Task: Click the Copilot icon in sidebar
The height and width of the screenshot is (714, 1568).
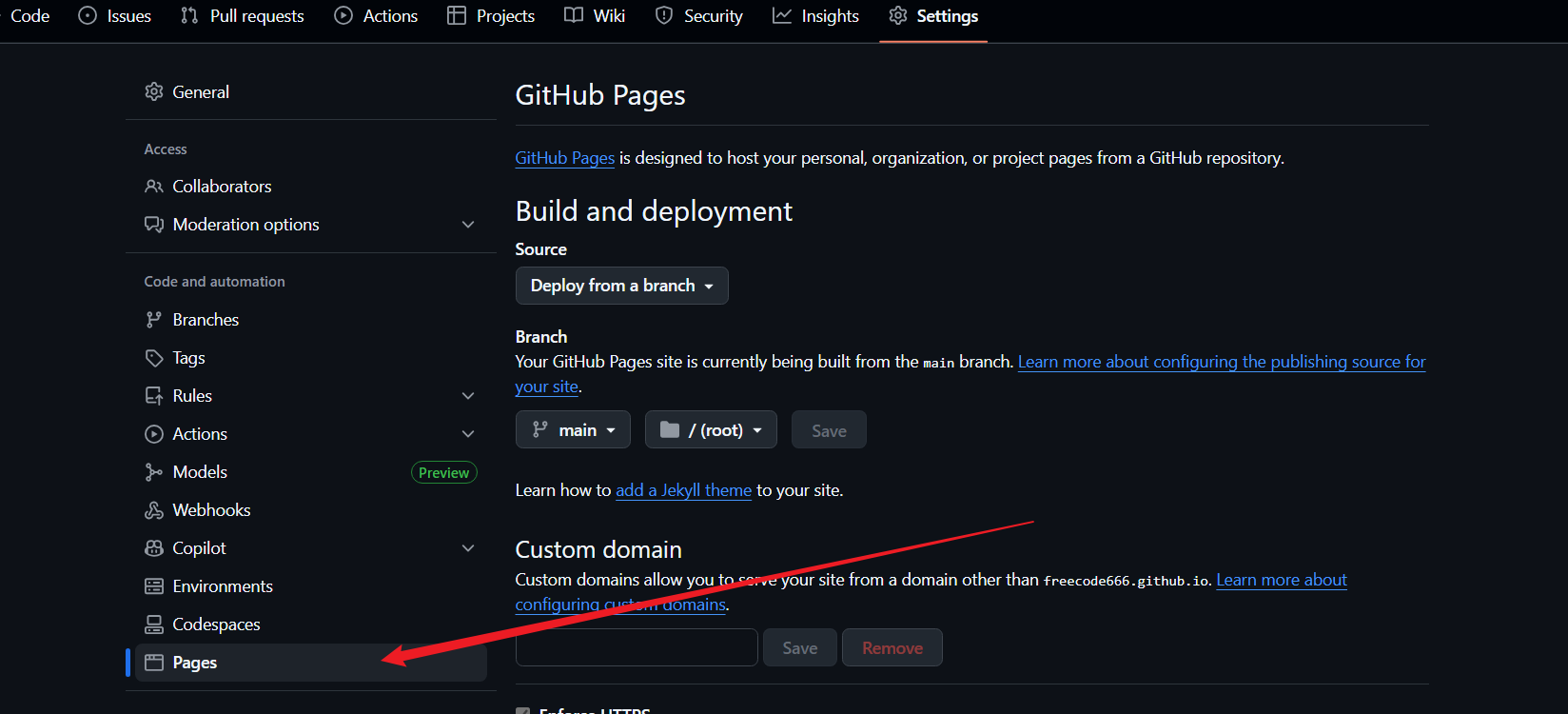Action: tap(153, 548)
